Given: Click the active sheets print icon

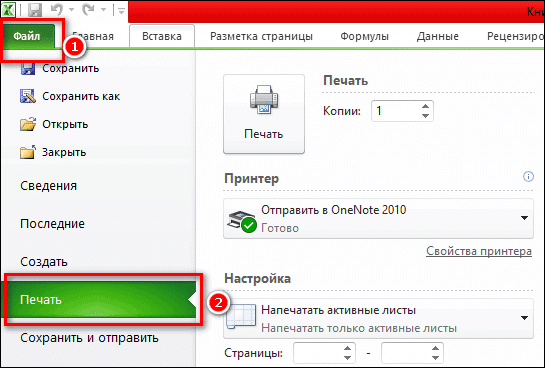Looking at the screenshot, I should (241, 316).
